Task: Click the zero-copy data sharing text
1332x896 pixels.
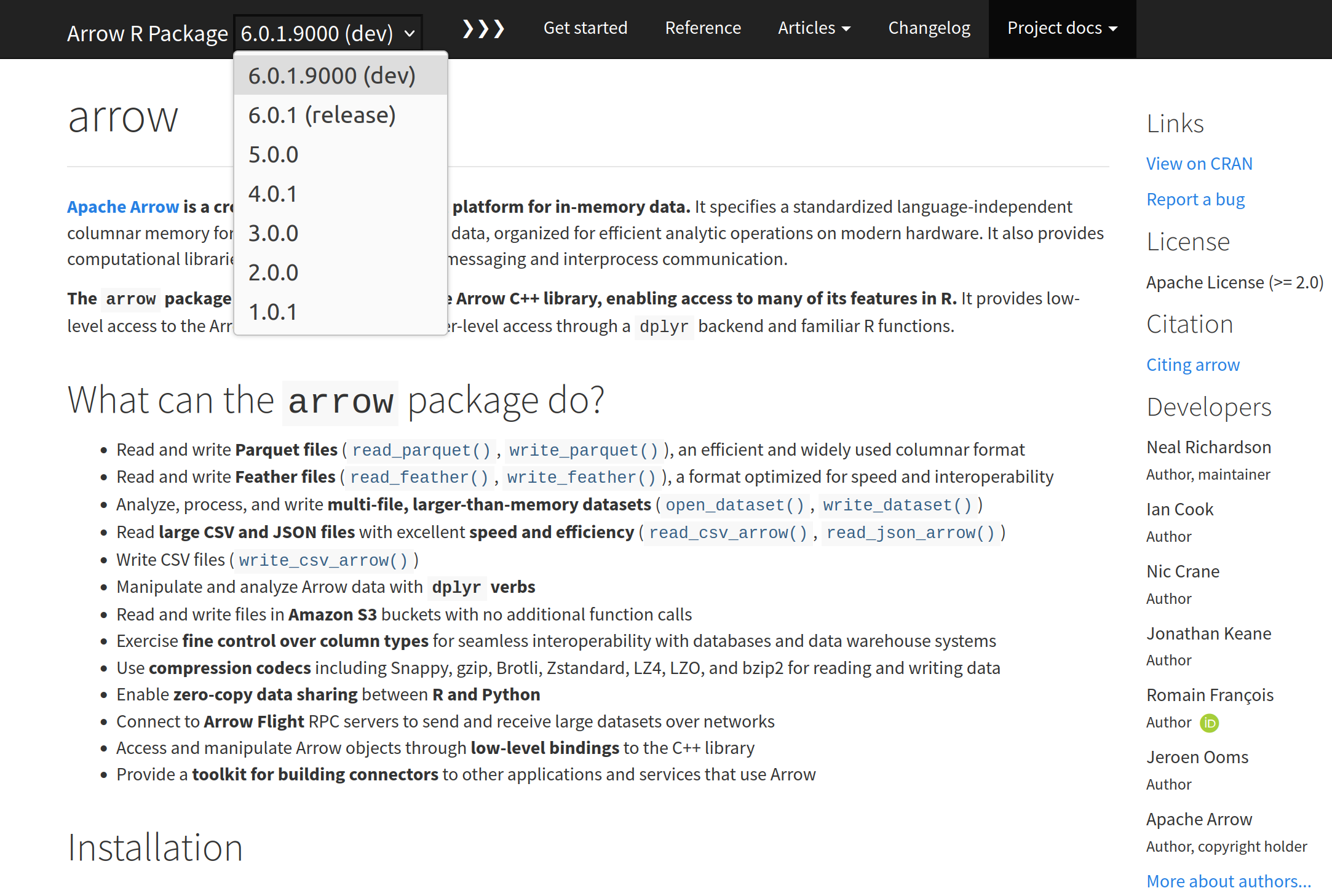Action: click(266, 694)
